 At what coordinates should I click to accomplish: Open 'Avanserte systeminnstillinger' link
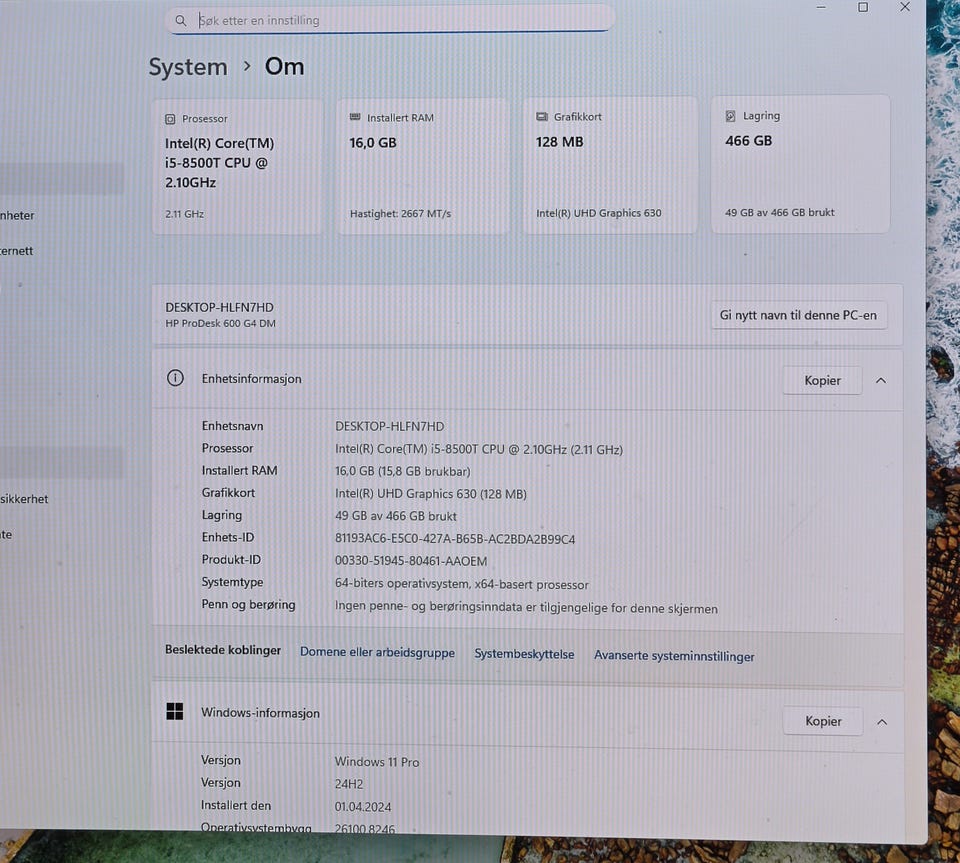click(674, 656)
